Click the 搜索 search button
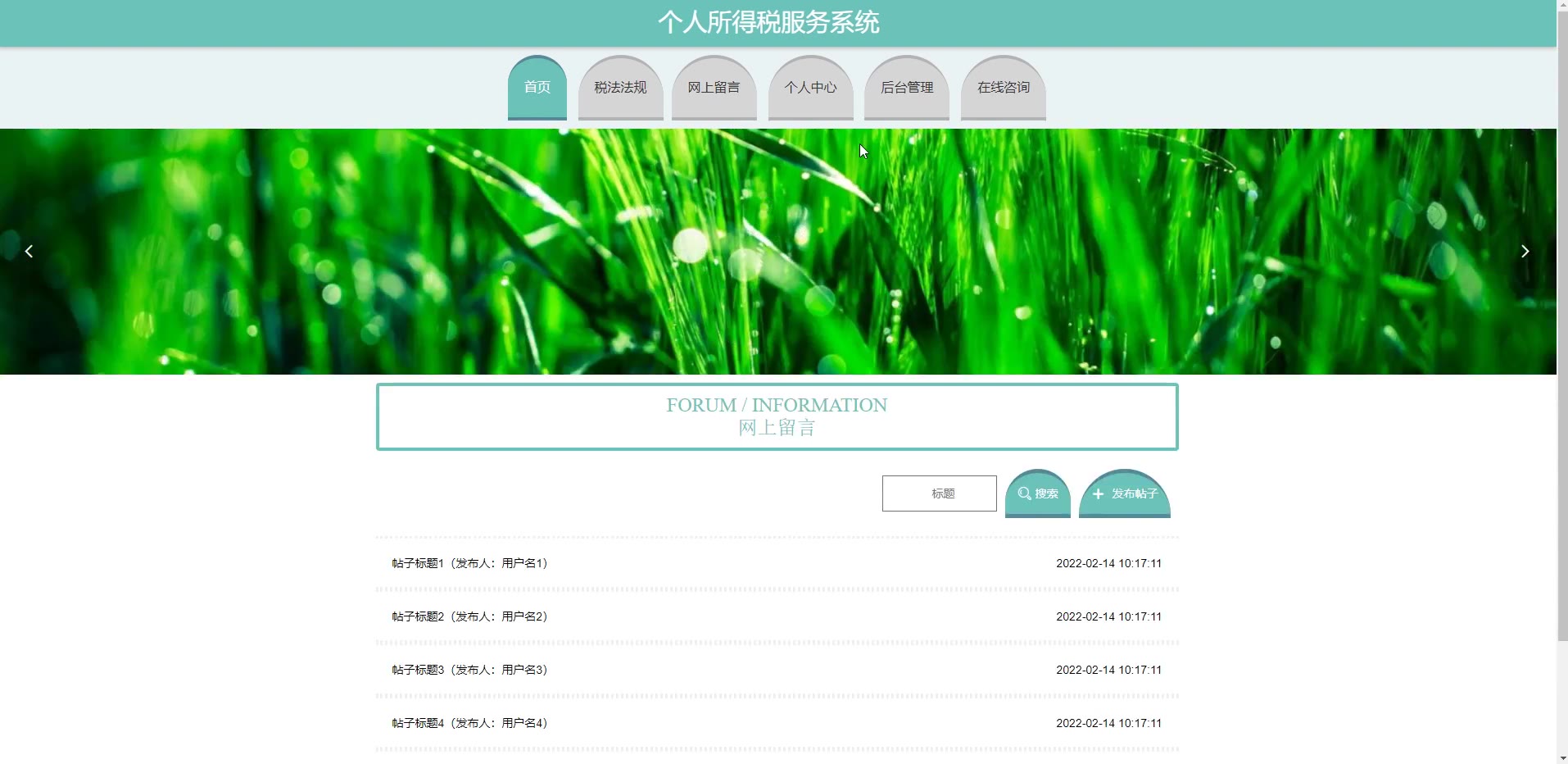The width and height of the screenshot is (1568, 764). coord(1038,493)
